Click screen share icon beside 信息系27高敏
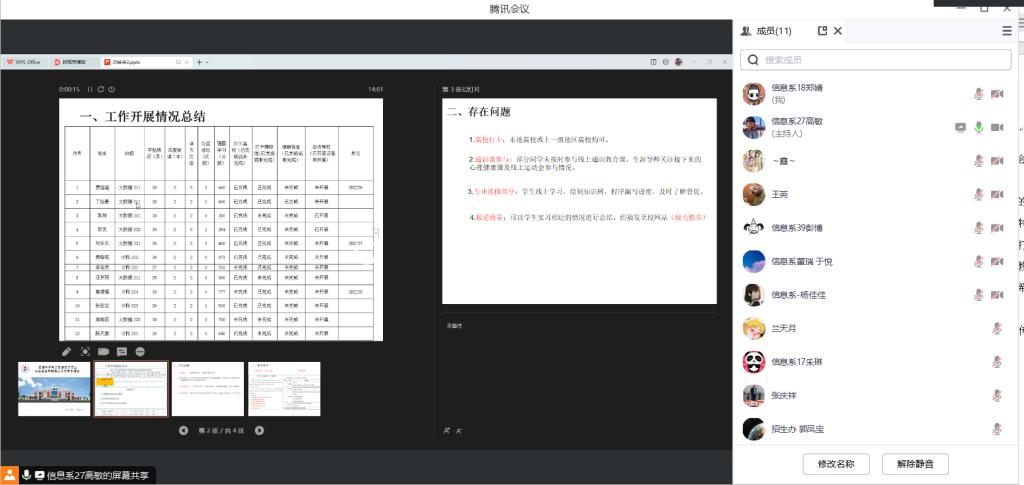Viewport: 1024px width, 485px height. point(961,127)
